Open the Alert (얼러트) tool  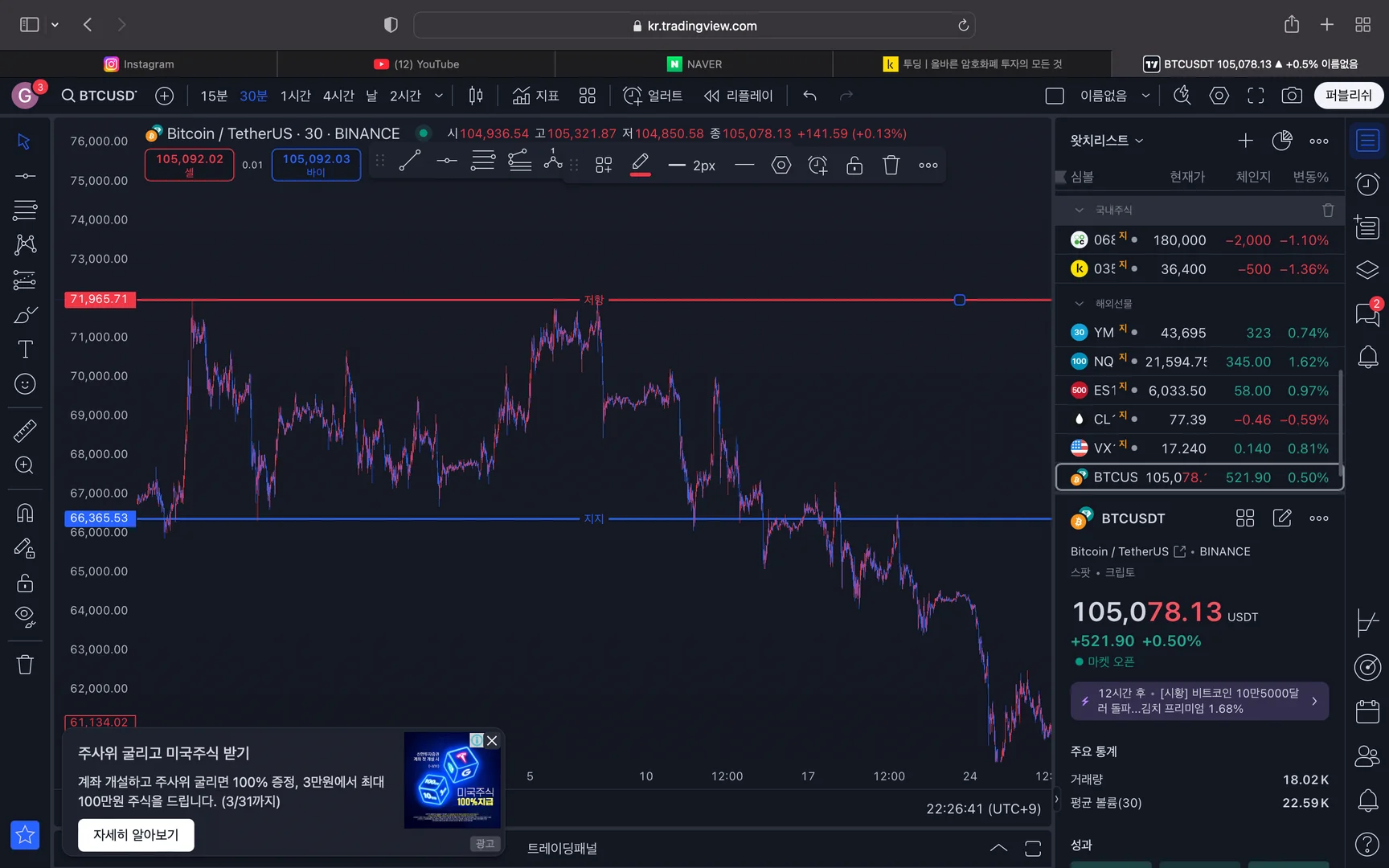[653, 96]
